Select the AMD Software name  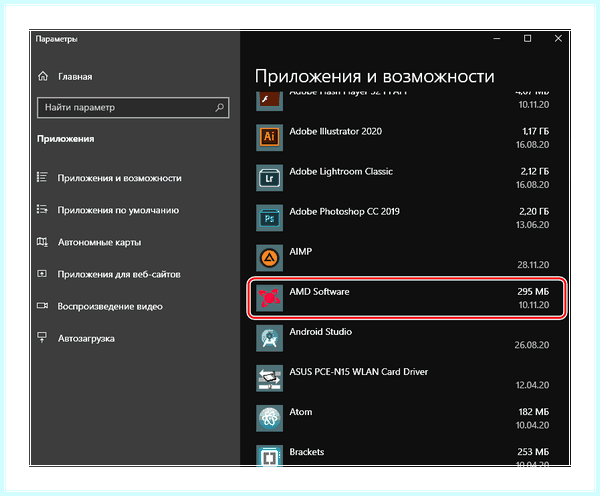coord(319,292)
